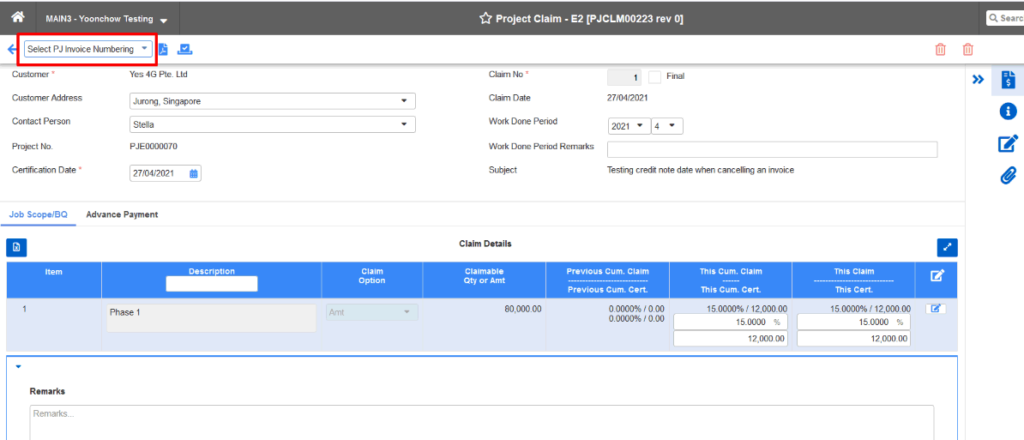Screen dimensions: 1024x440
Task: Click the Claim No field
Action: (625, 77)
